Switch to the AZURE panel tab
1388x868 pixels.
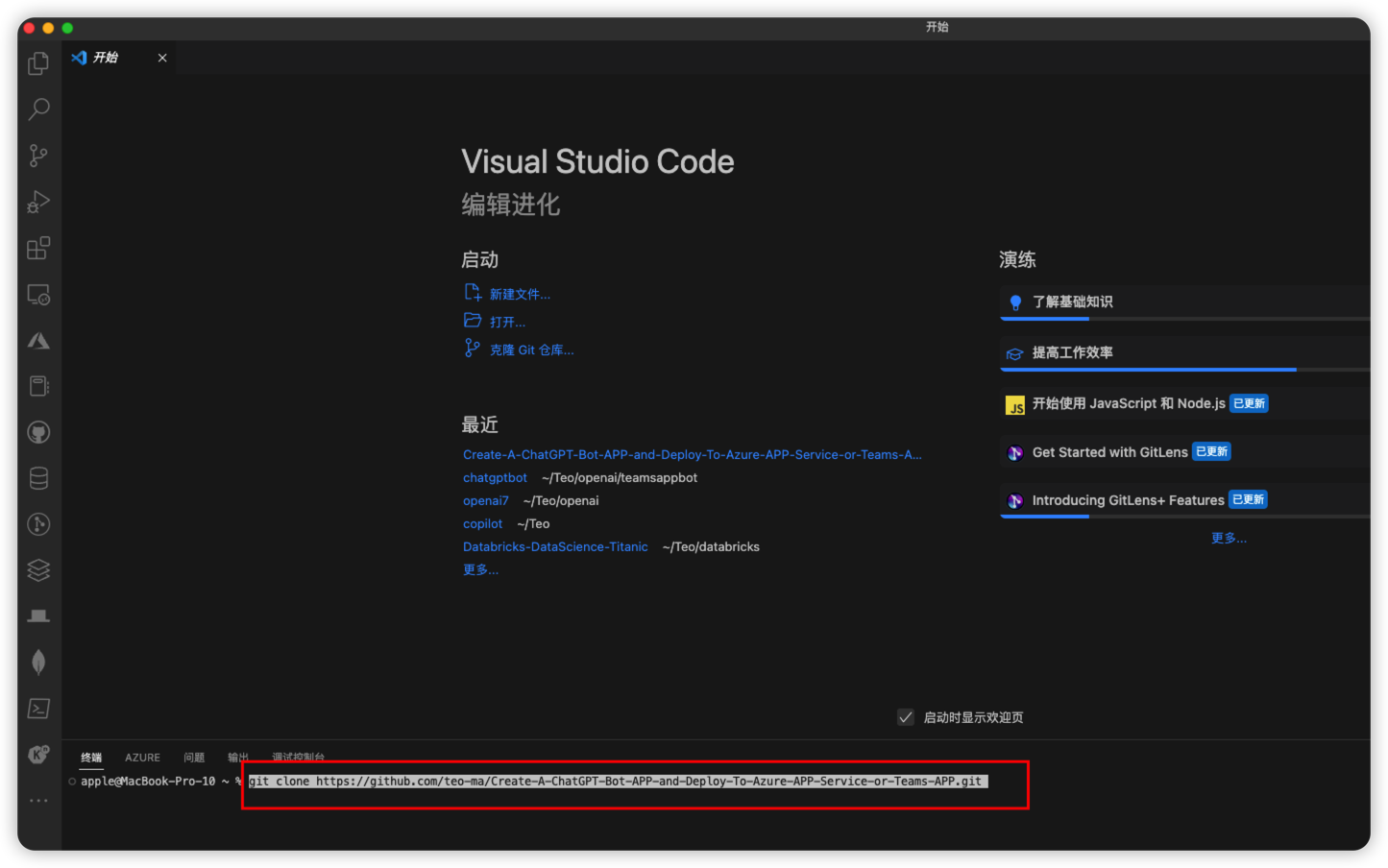point(142,758)
